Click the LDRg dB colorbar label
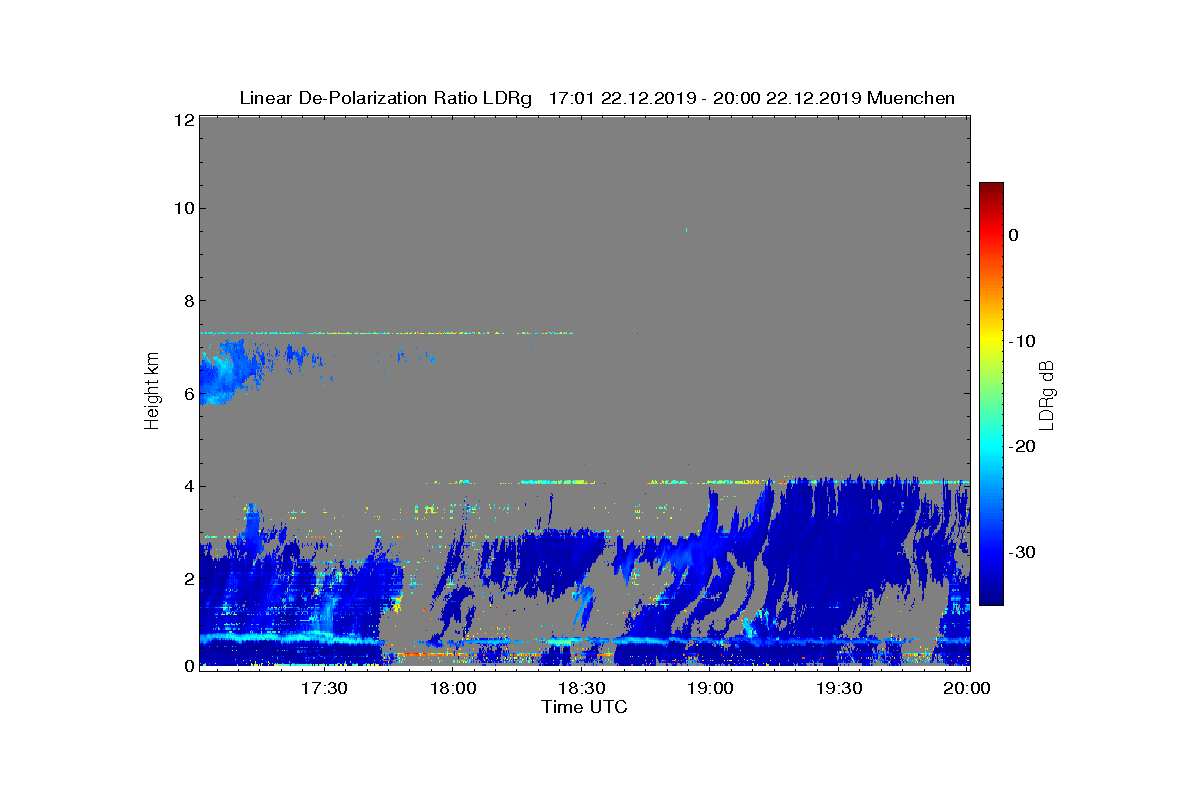 click(1046, 394)
